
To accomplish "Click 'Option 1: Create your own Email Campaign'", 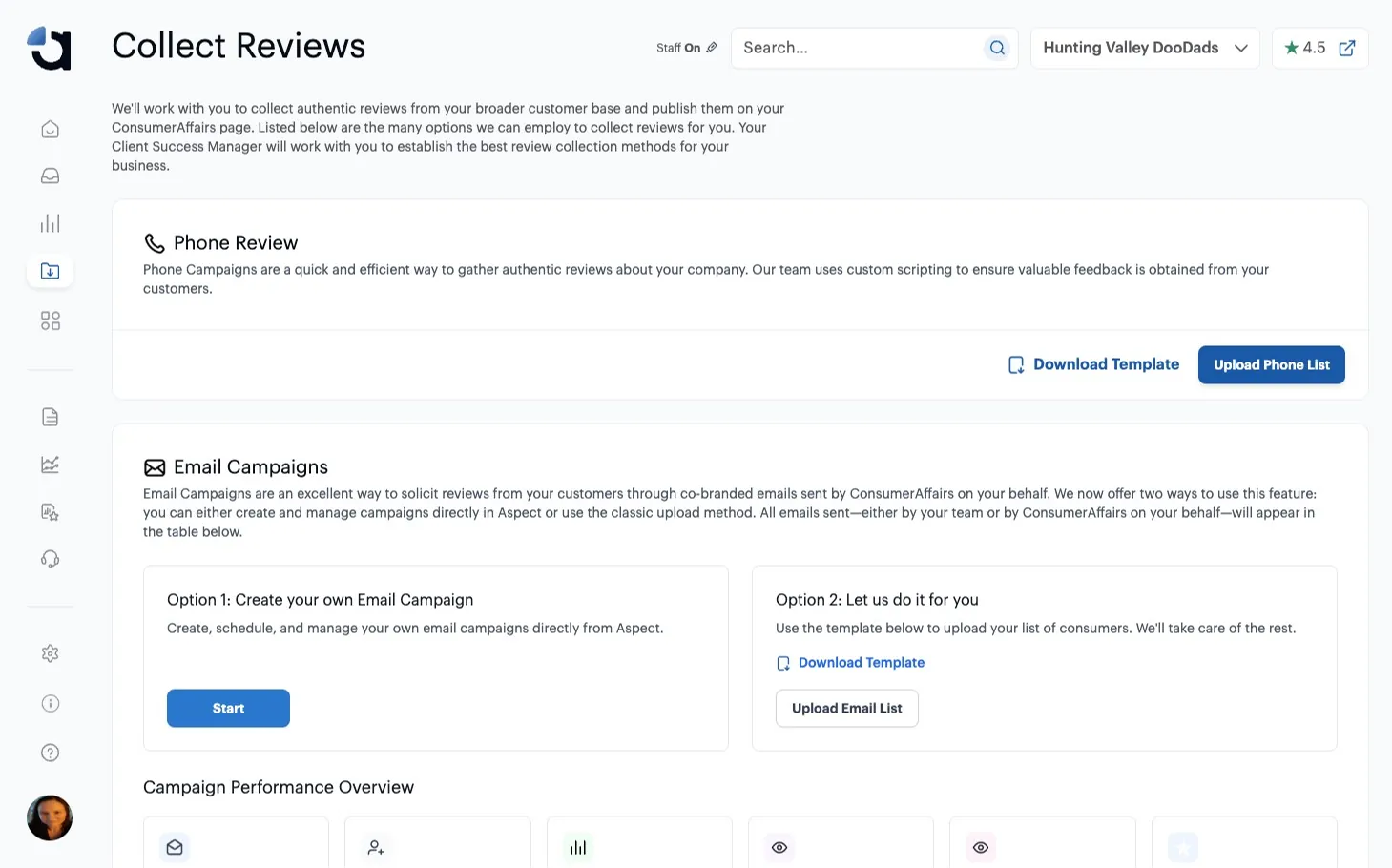I will (x=321, y=599).
